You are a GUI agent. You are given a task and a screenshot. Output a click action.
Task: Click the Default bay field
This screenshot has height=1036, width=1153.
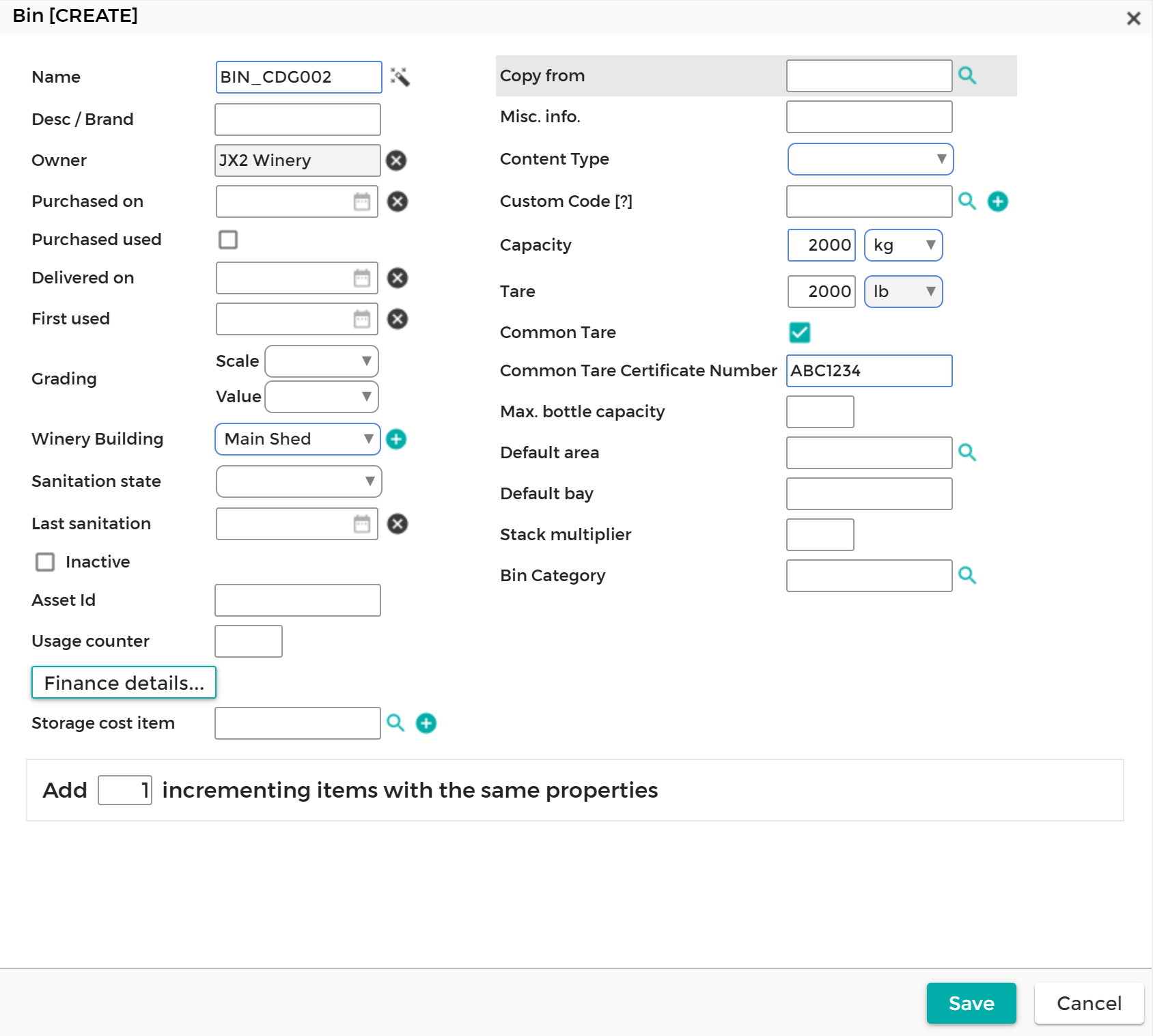click(x=870, y=494)
